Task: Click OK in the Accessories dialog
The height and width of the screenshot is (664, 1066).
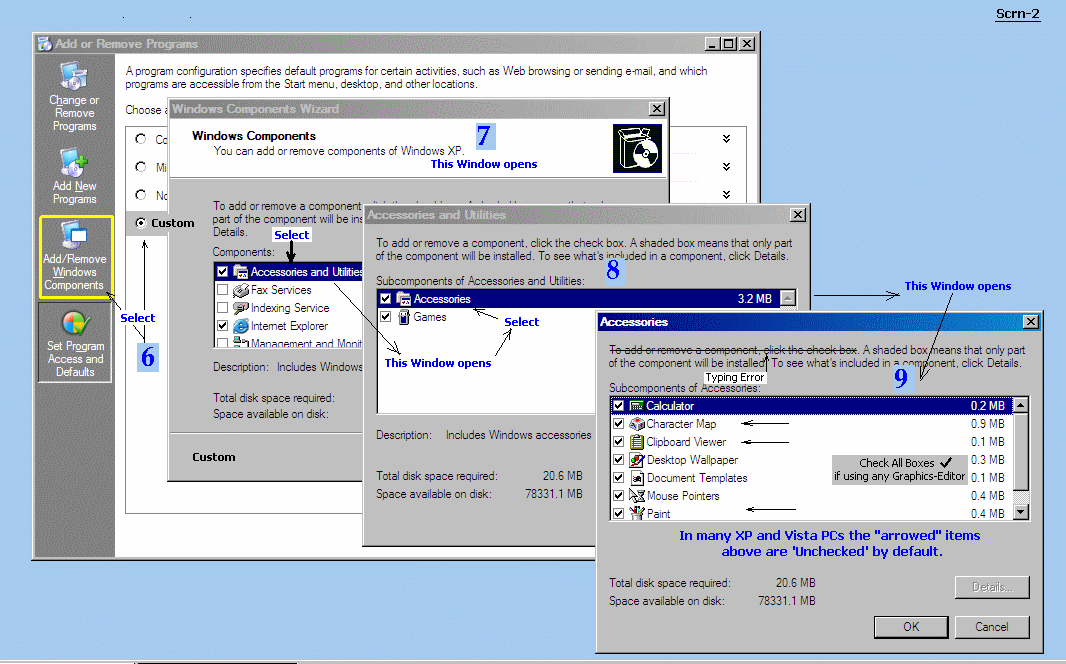Action: pyautogui.click(x=911, y=627)
